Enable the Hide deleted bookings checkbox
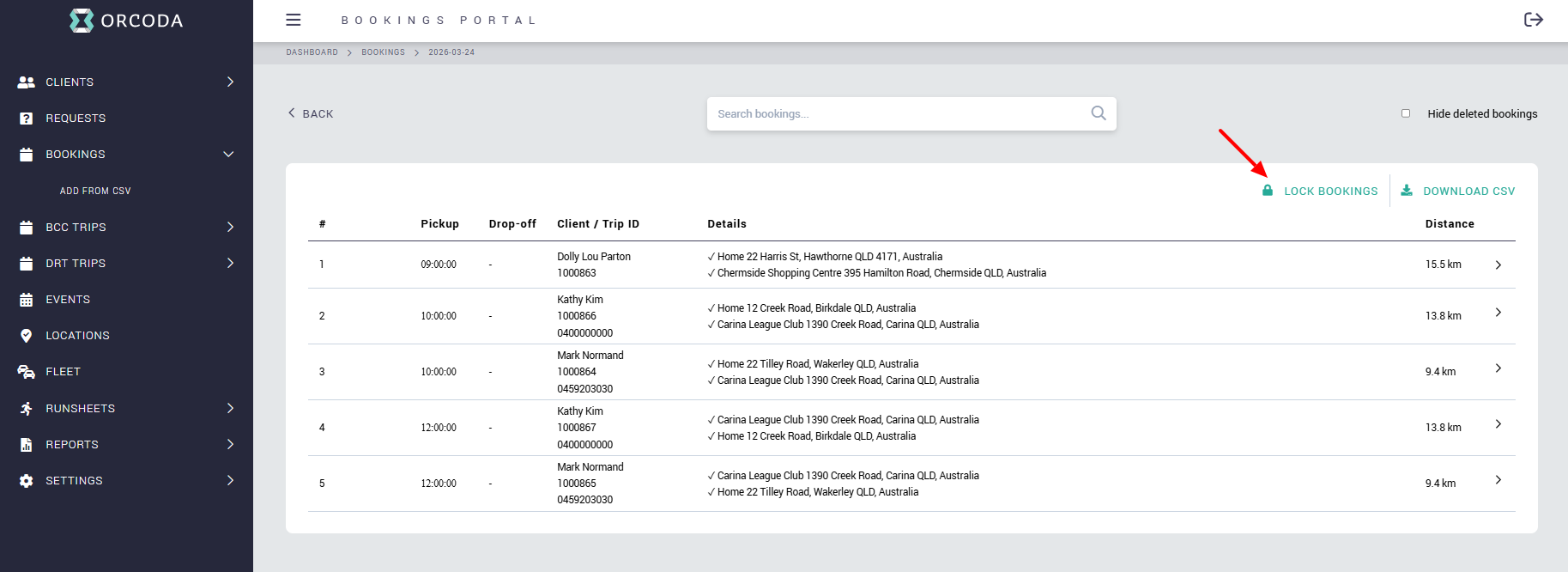The height and width of the screenshot is (572, 1568). (x=1406, y=113)
